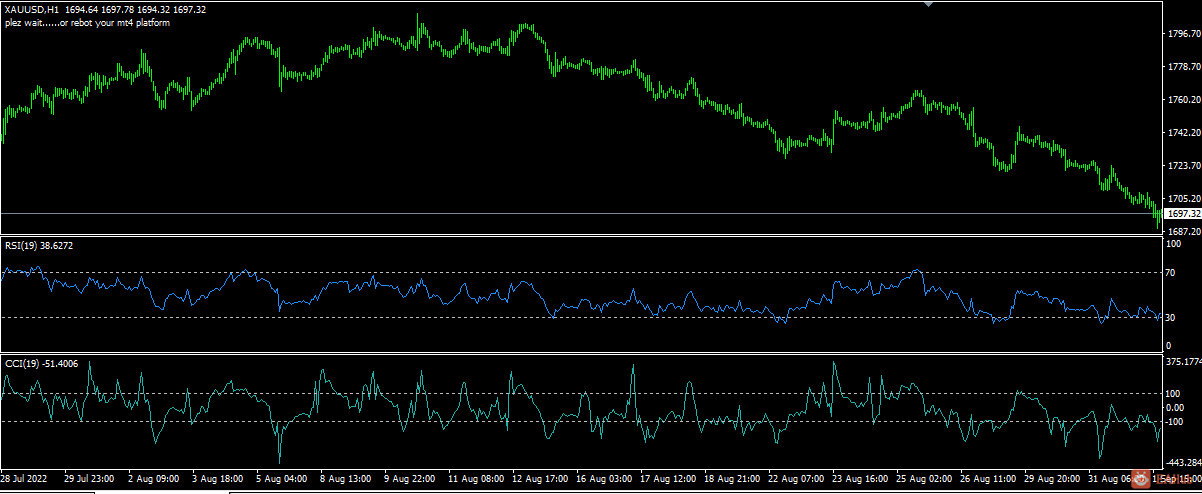Image resolution: width=1202 pixels, height=494 pixels.
Task: Click the 1705.20 price axis label
Action: tap(1183, 199)
